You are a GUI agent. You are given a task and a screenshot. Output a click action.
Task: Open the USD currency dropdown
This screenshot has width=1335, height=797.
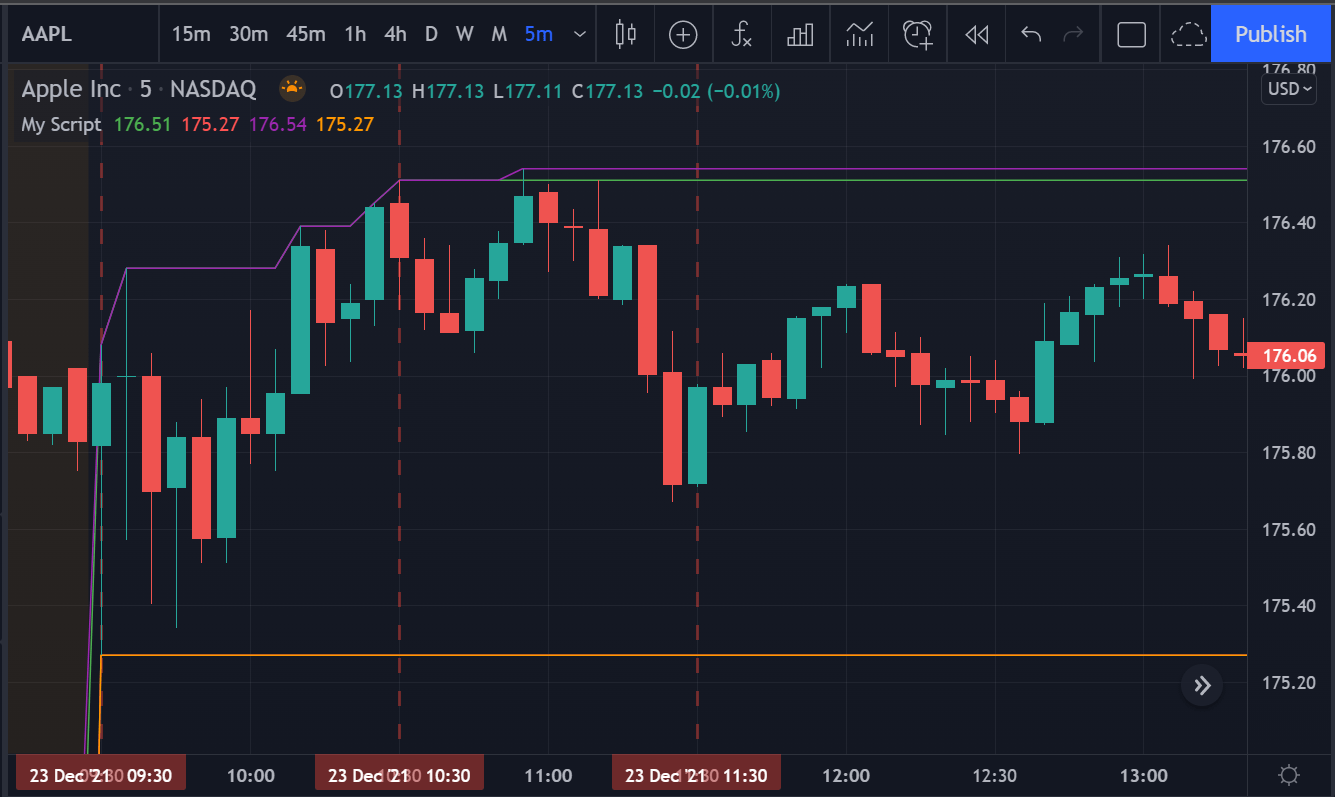click(1288, 88)
